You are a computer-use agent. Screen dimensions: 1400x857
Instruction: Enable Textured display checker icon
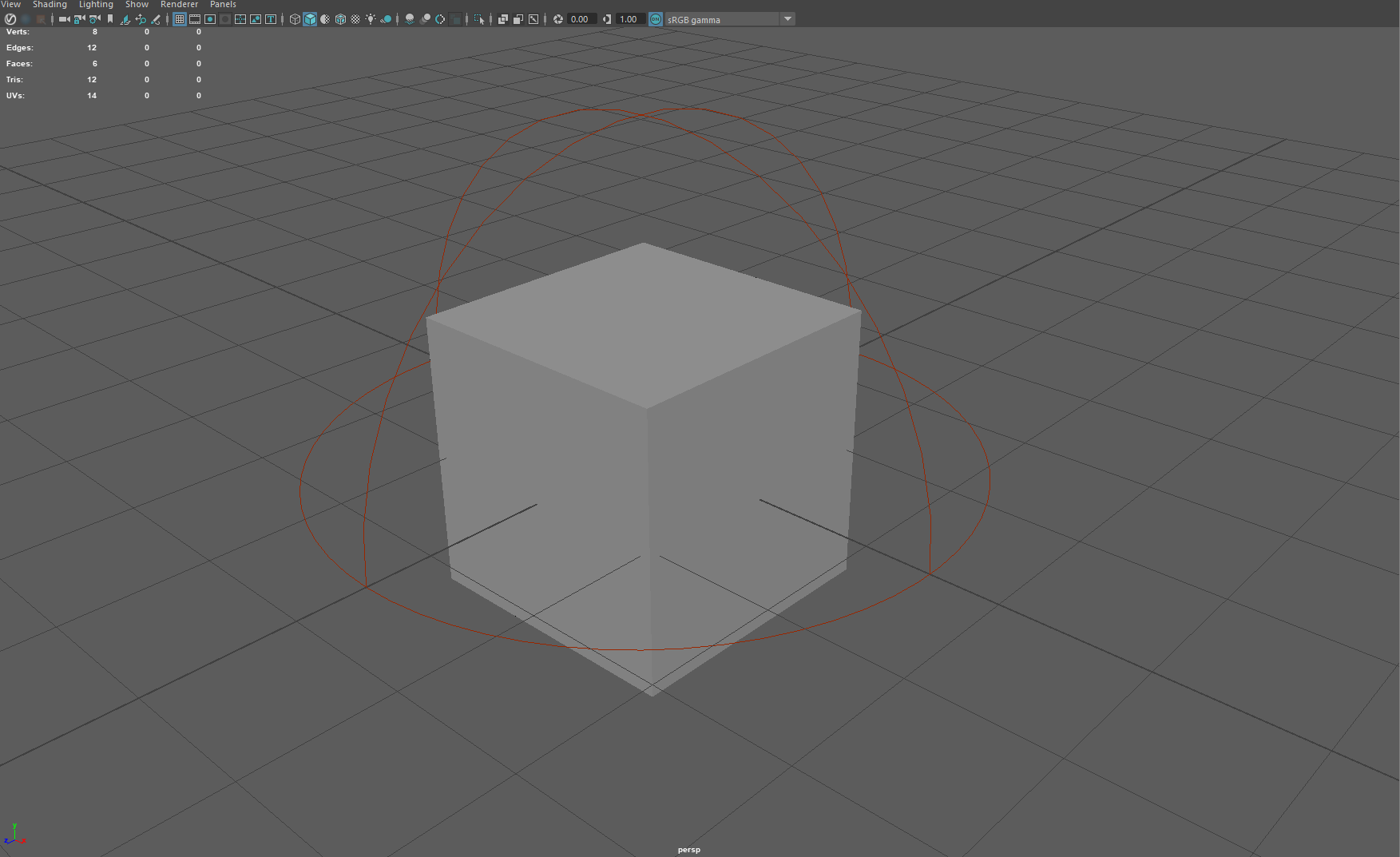pos(355,19)
